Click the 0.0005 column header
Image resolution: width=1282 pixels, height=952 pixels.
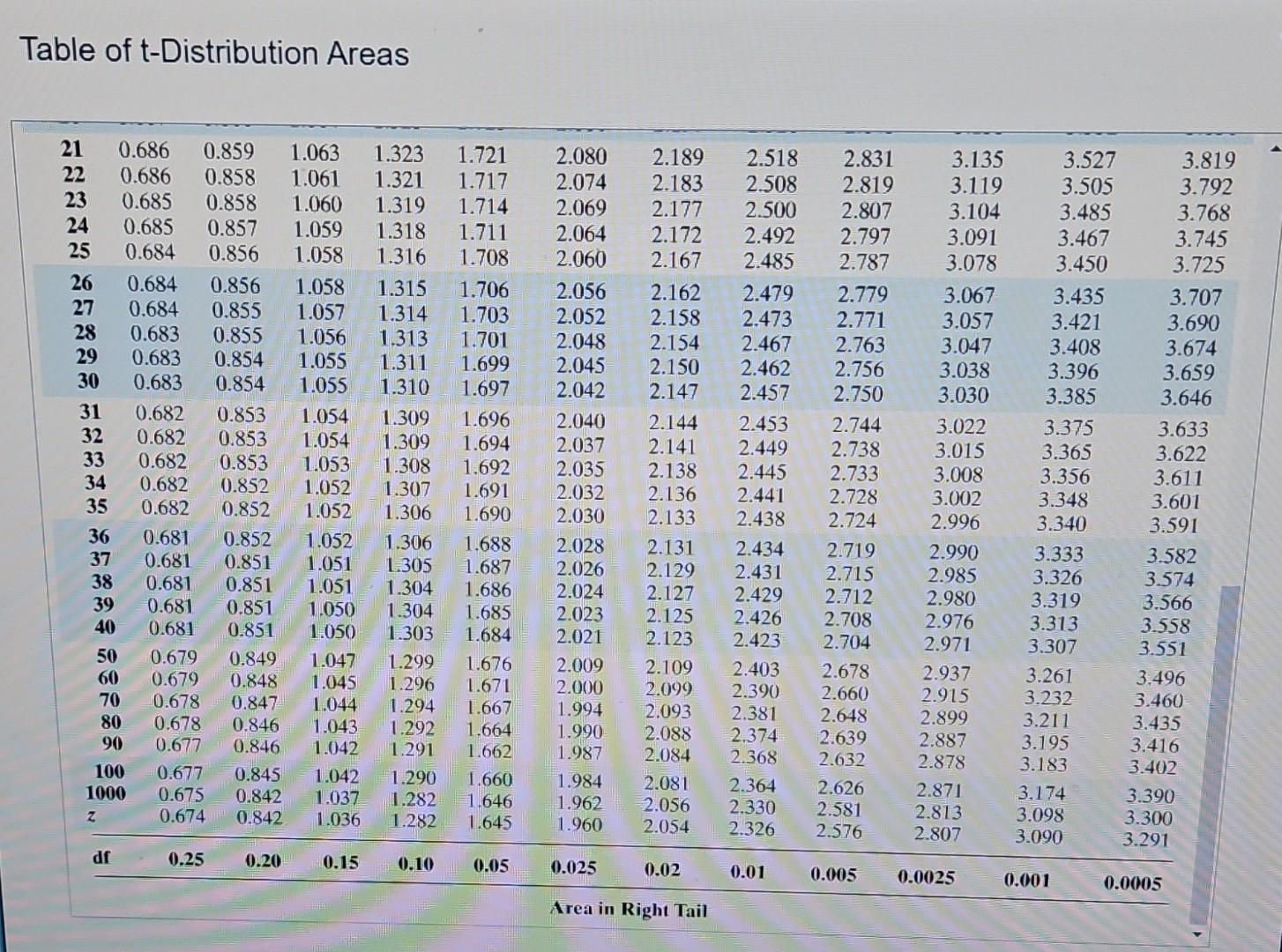pyautogui.click(x=1132, y=882)
